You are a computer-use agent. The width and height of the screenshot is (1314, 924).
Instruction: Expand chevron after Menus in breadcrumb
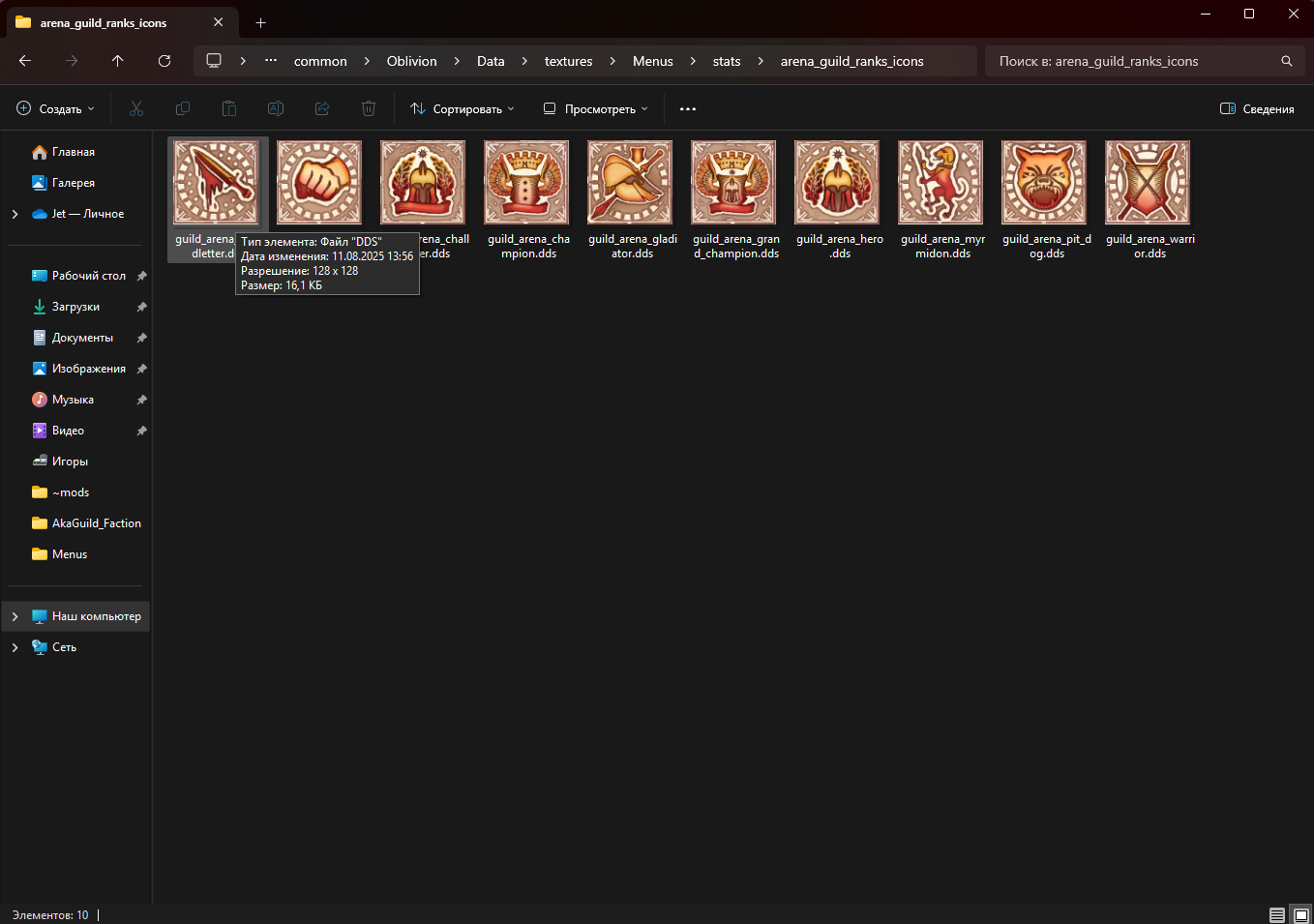tap(693, 61)
